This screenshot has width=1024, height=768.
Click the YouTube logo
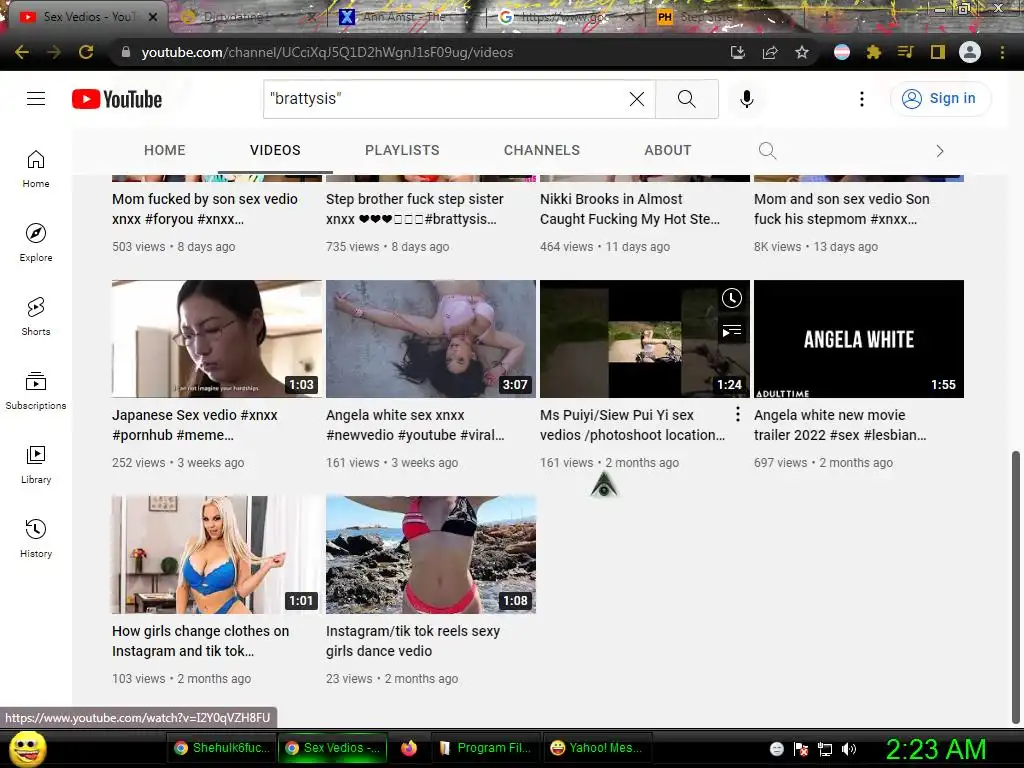tap(117, 99)
